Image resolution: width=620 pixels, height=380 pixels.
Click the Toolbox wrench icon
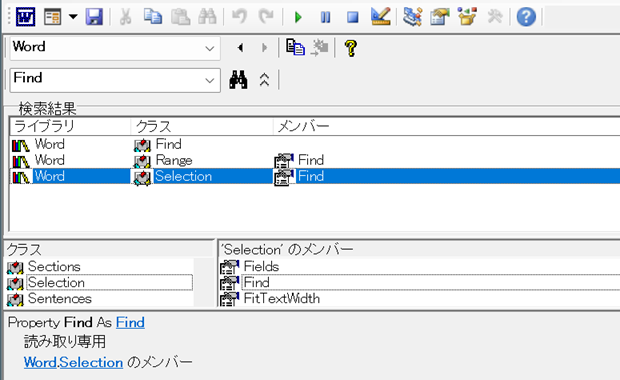[495, 17]
